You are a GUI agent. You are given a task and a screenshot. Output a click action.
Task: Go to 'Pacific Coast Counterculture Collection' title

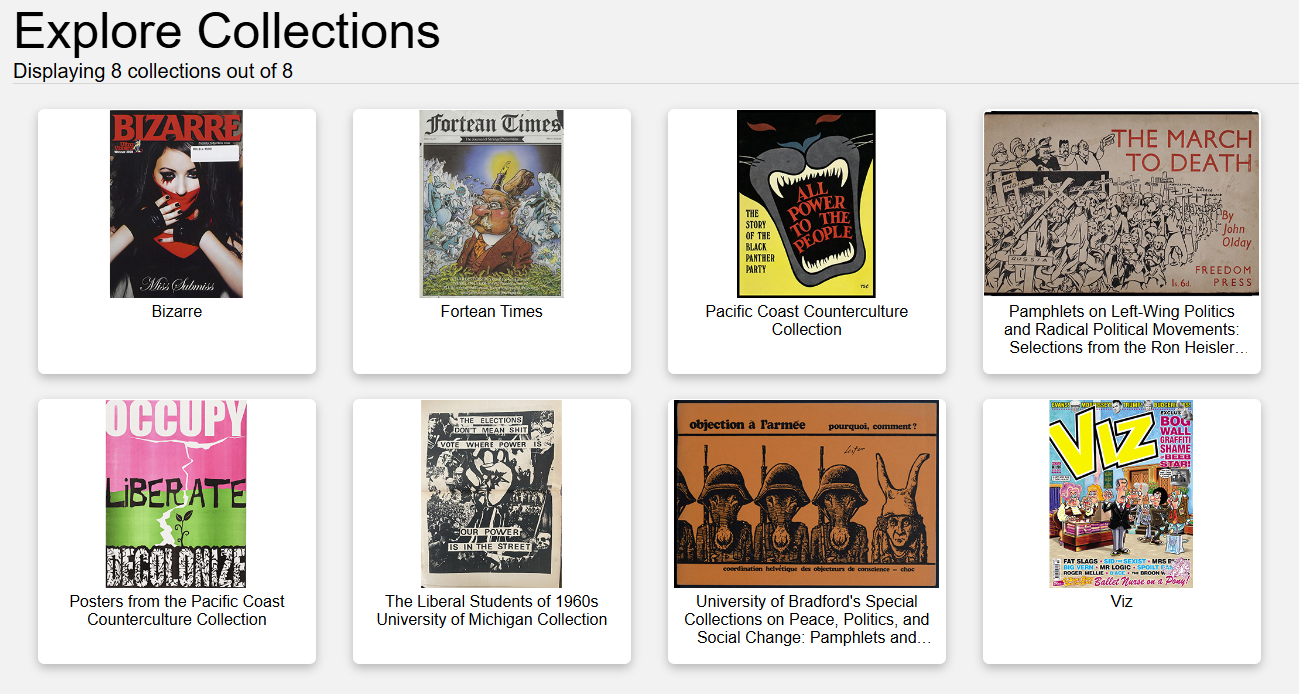tap(807, 320)
